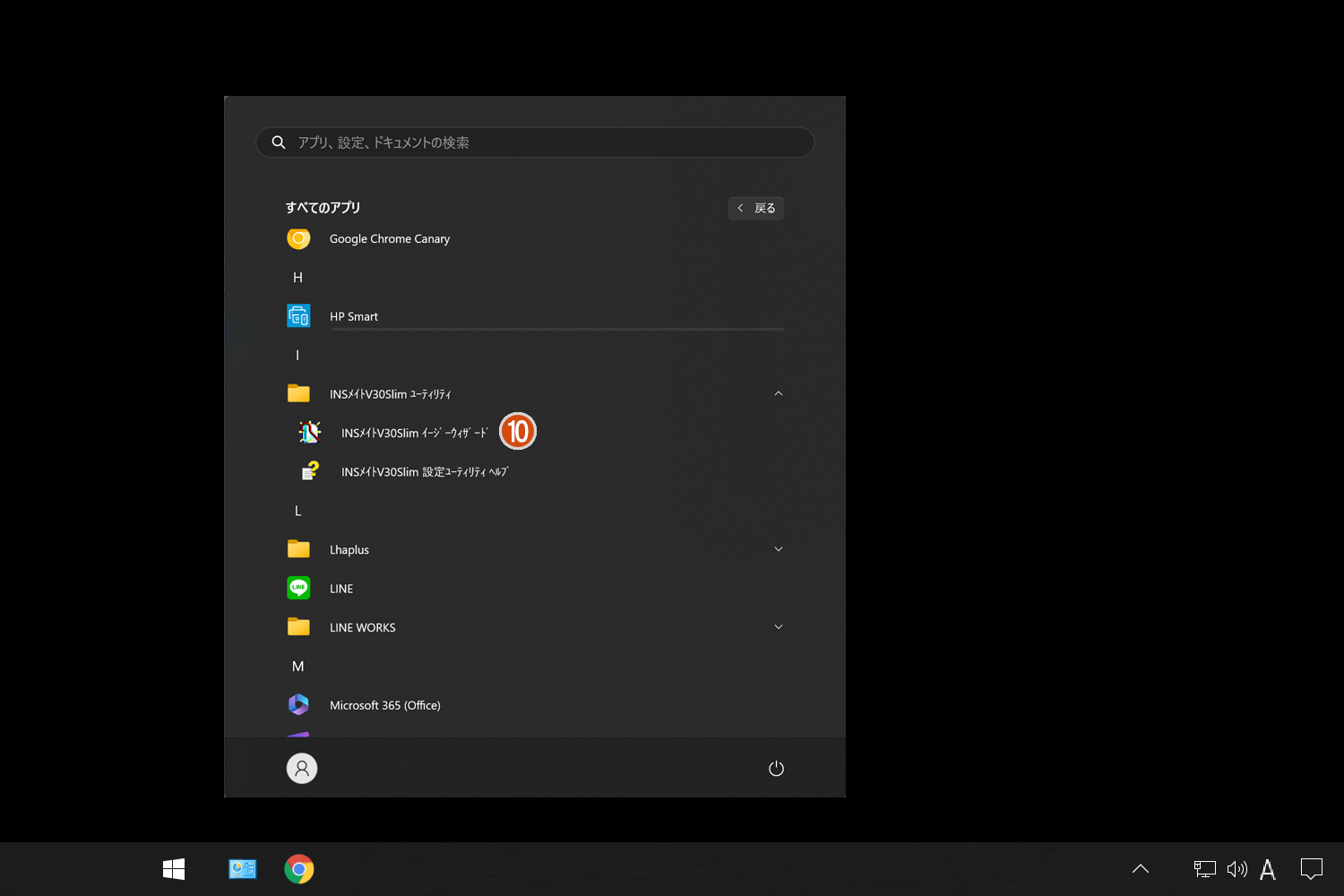Launch the green LINE app icon
Viewport: 1344px width, 896px height.
pos(298,588)
